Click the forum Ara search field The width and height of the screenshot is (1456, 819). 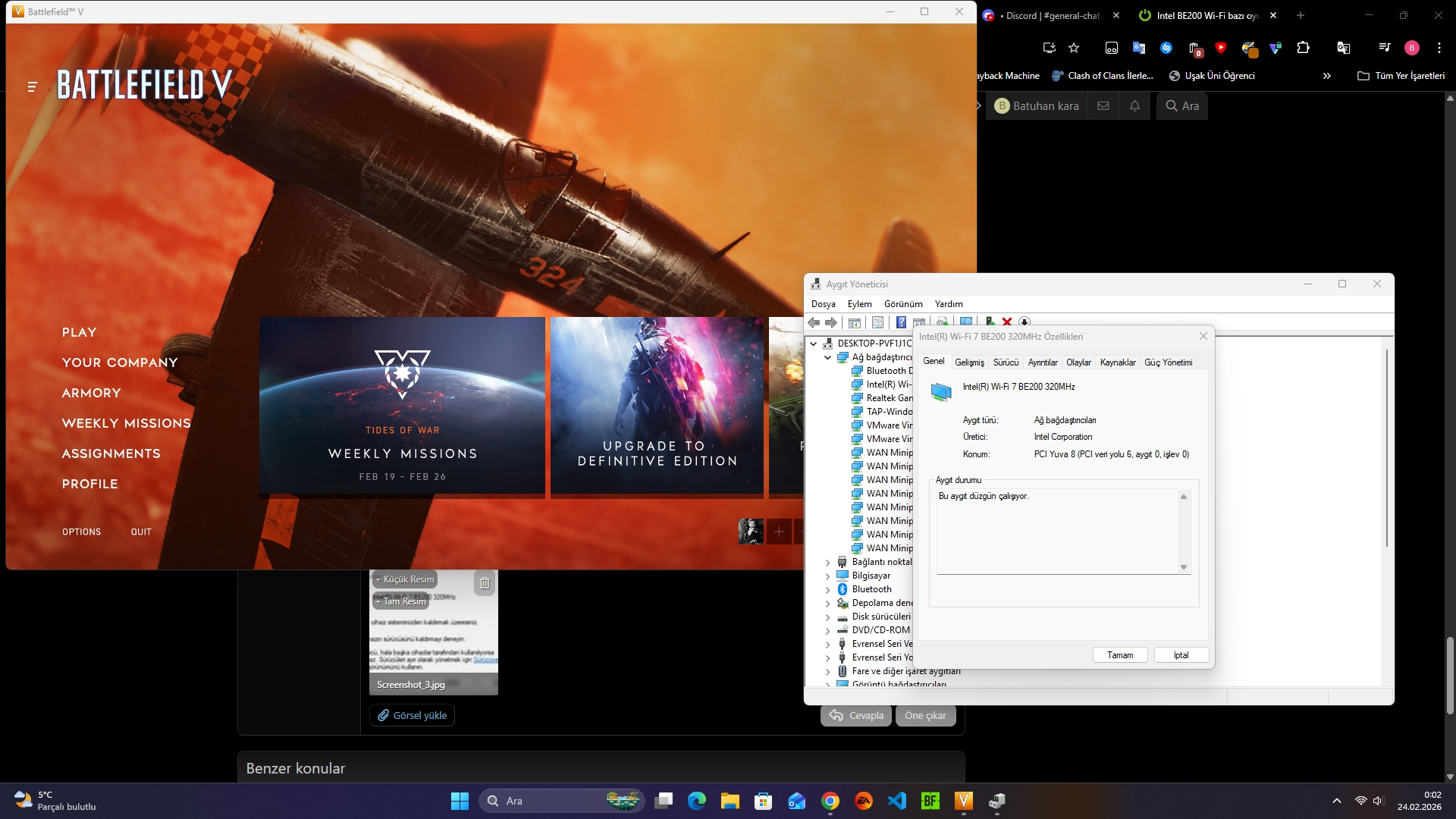coord(1182,106)
